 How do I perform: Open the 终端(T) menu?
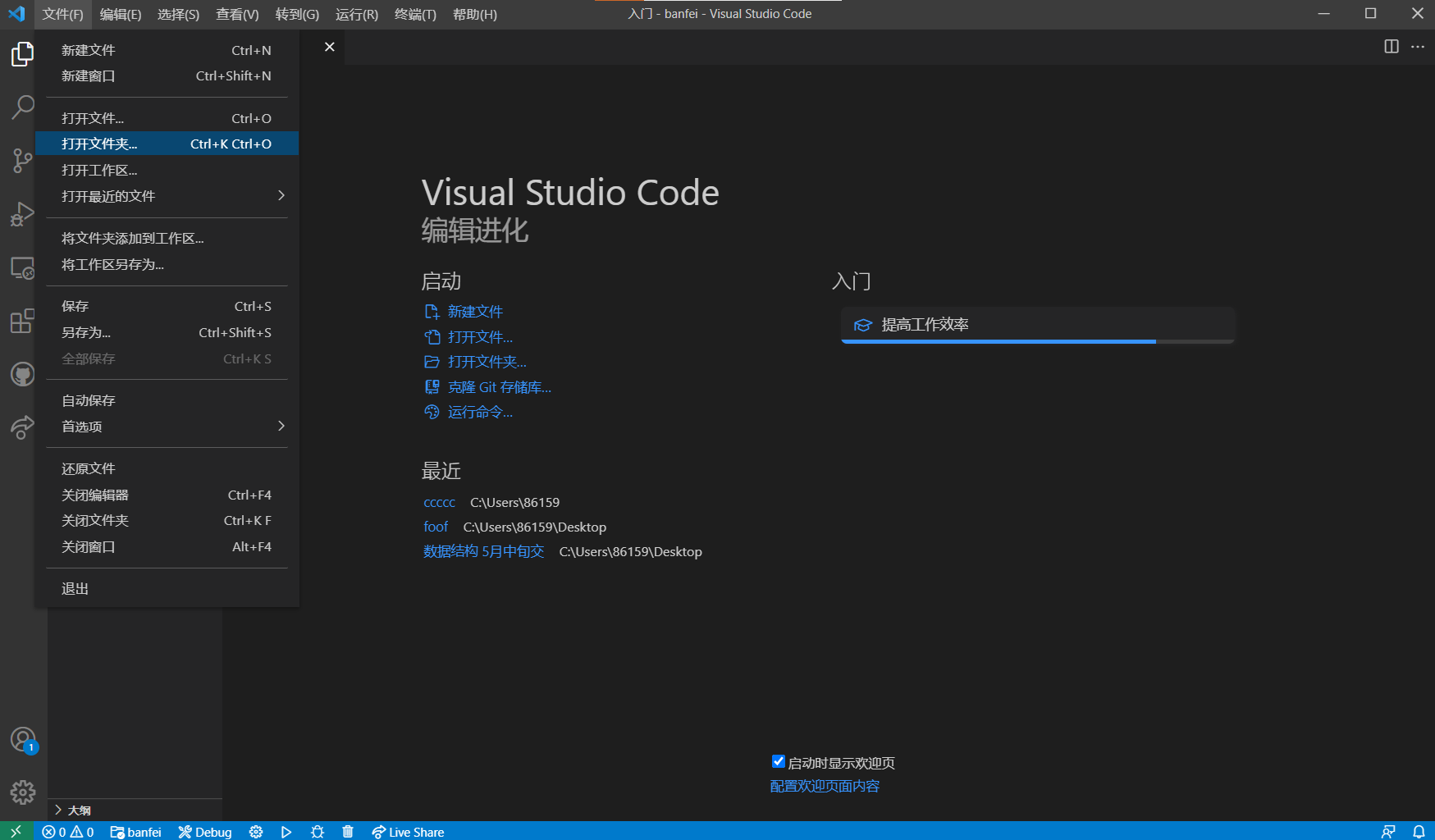[415, 14]
